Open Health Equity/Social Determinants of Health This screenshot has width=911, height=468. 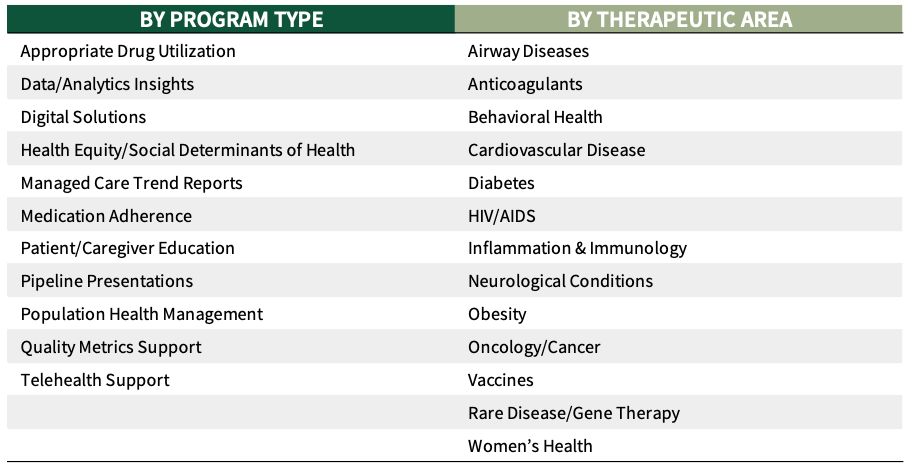point(188,150)
